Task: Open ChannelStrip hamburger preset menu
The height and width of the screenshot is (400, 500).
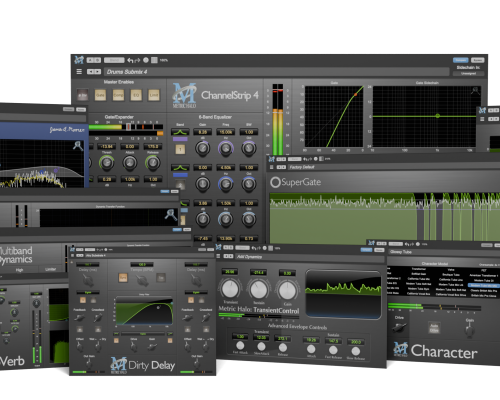Action: click(x=79, y=72)
